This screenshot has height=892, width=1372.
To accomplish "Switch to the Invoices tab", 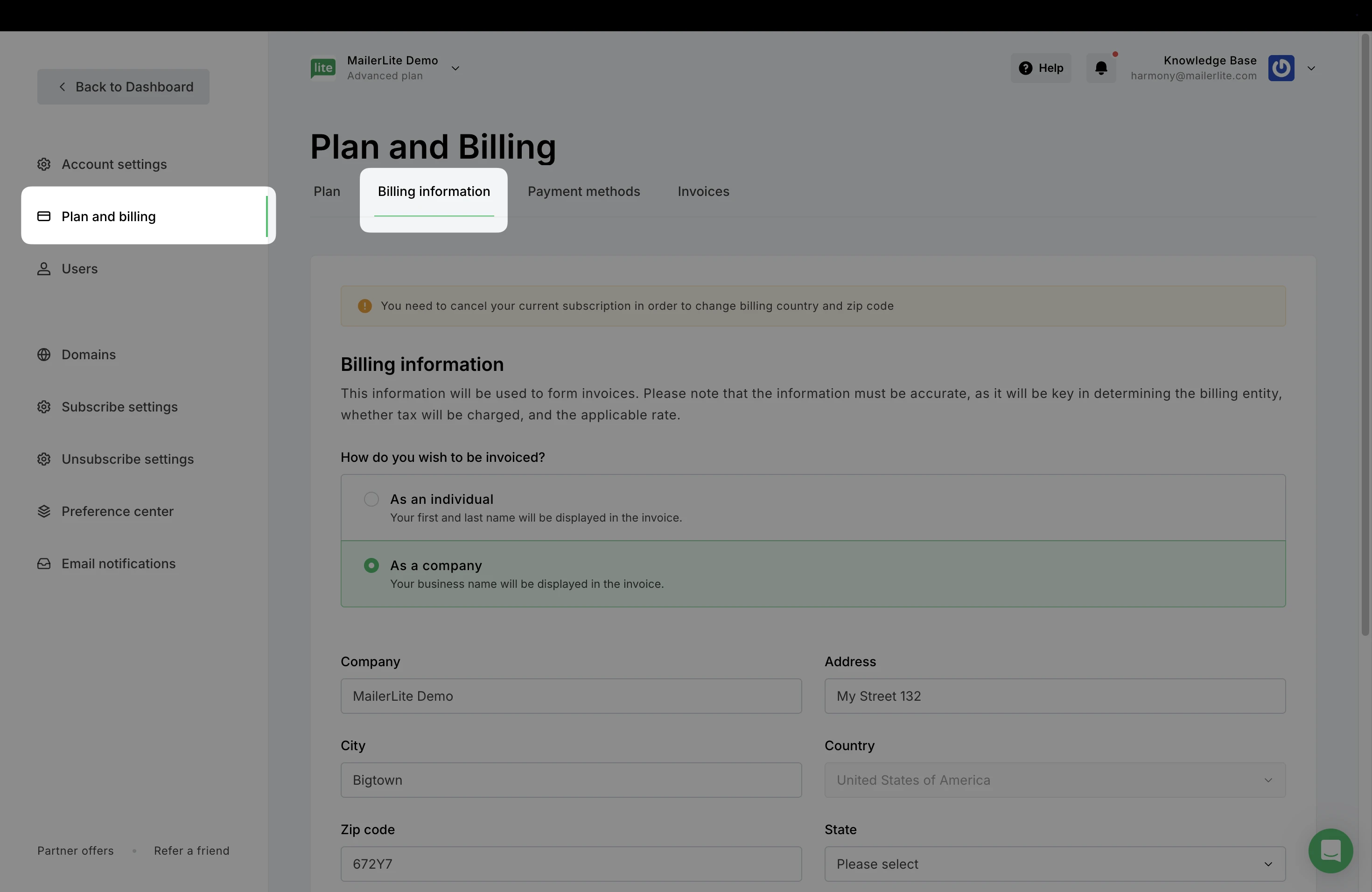I will [x=703, y=191].
